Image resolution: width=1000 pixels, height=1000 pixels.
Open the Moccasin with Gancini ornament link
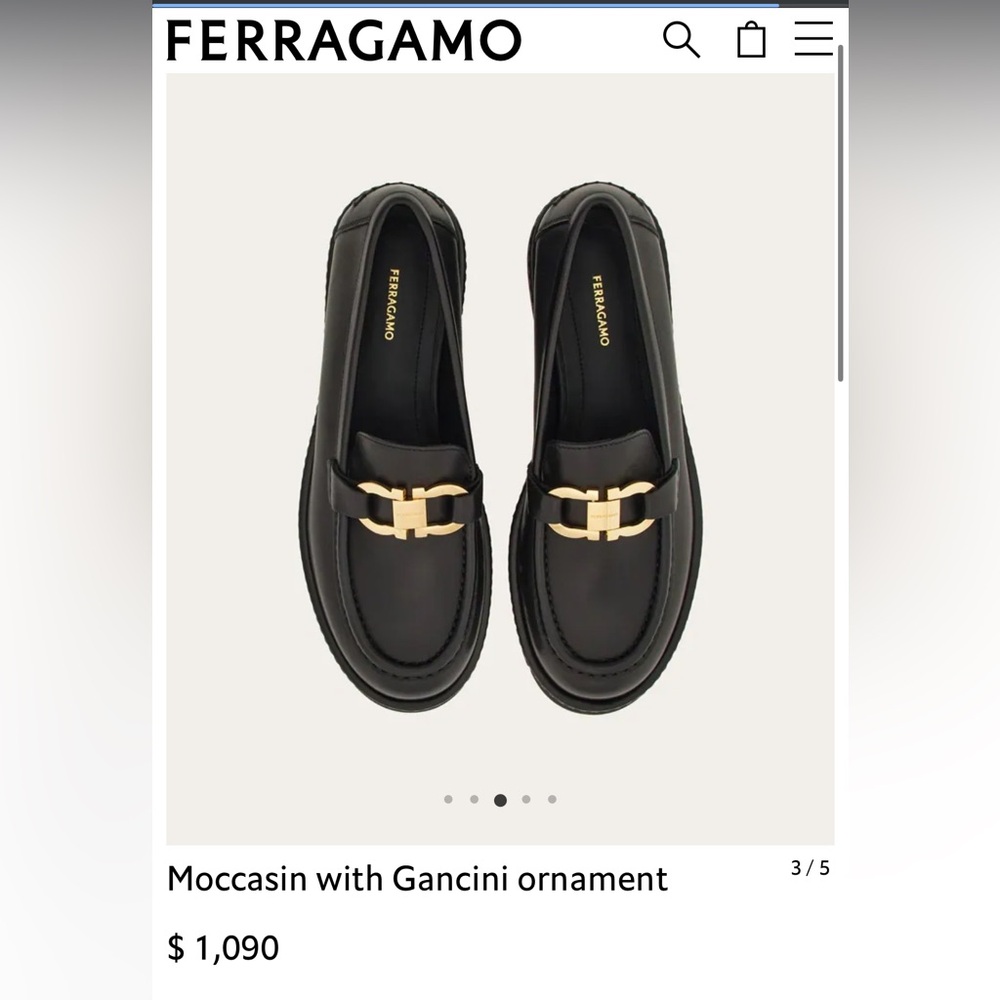tap(418, 879)
